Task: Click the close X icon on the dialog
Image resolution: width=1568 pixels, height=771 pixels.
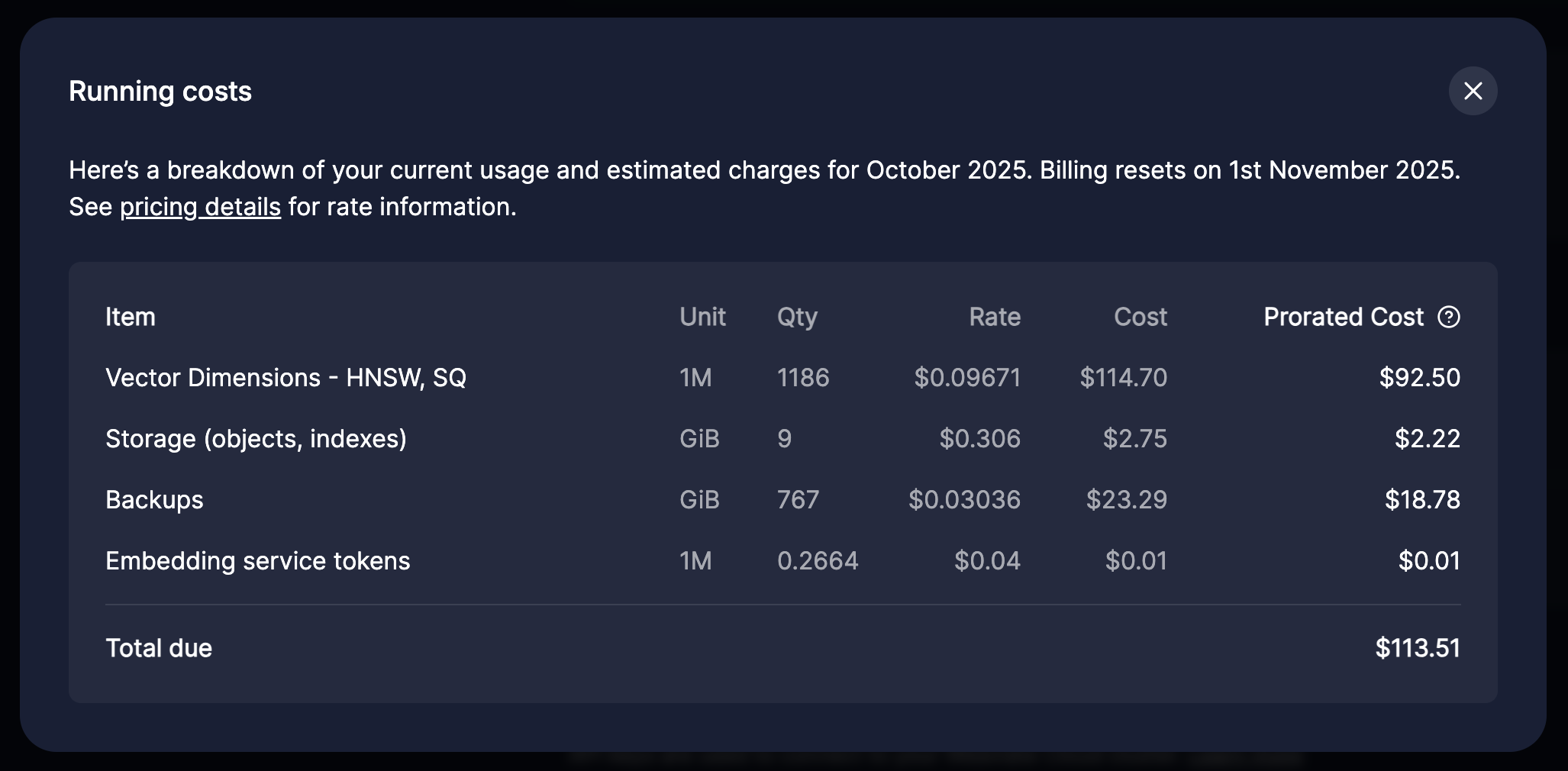Action: pyautogui.click(x=1473, y=91)
